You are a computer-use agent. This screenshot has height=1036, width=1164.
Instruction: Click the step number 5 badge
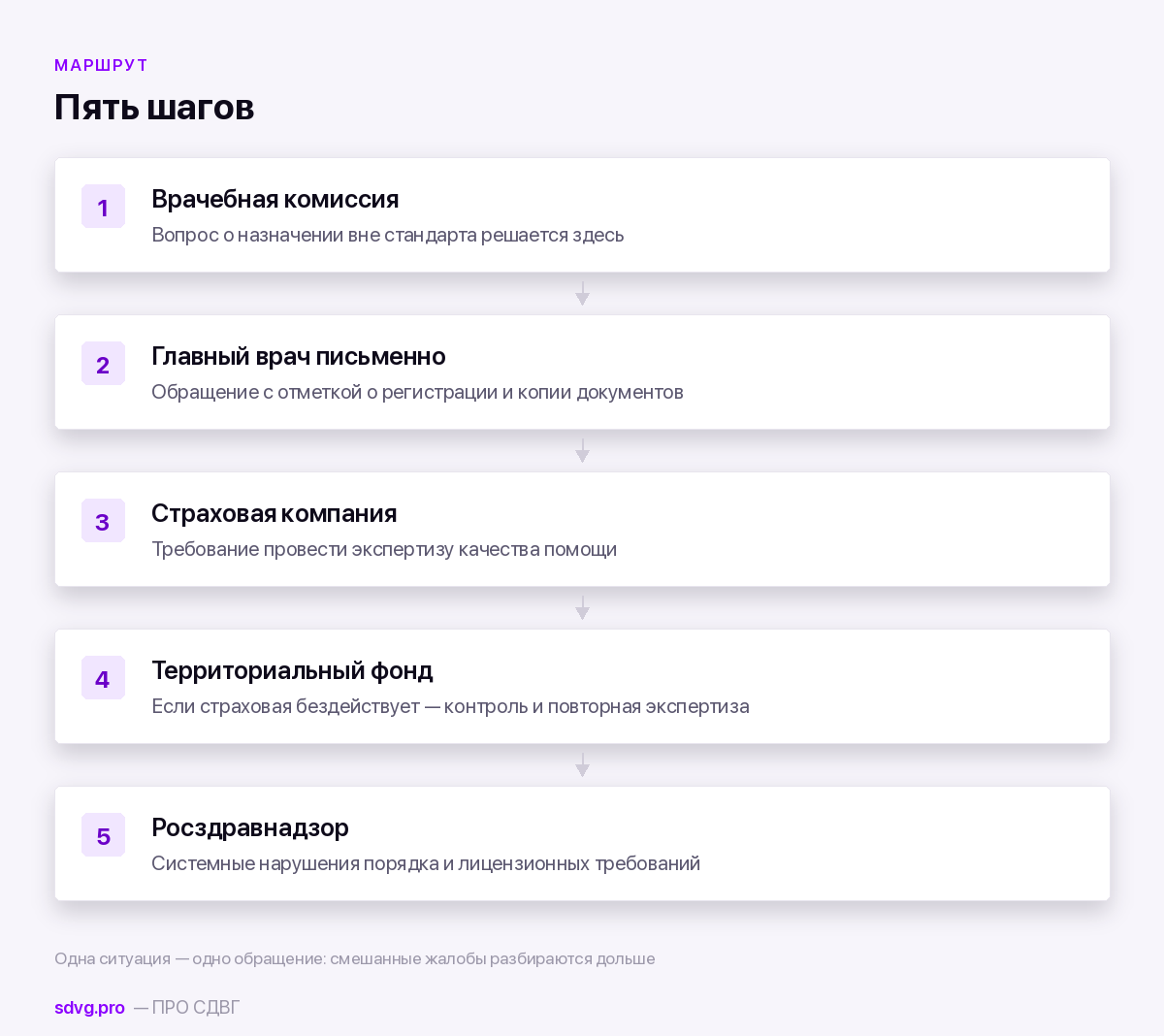click(x=103, y=835)
